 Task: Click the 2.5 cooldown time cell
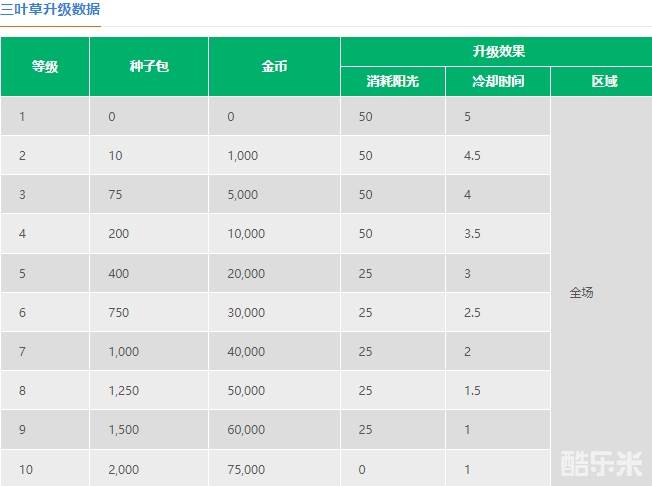(473, 313)
